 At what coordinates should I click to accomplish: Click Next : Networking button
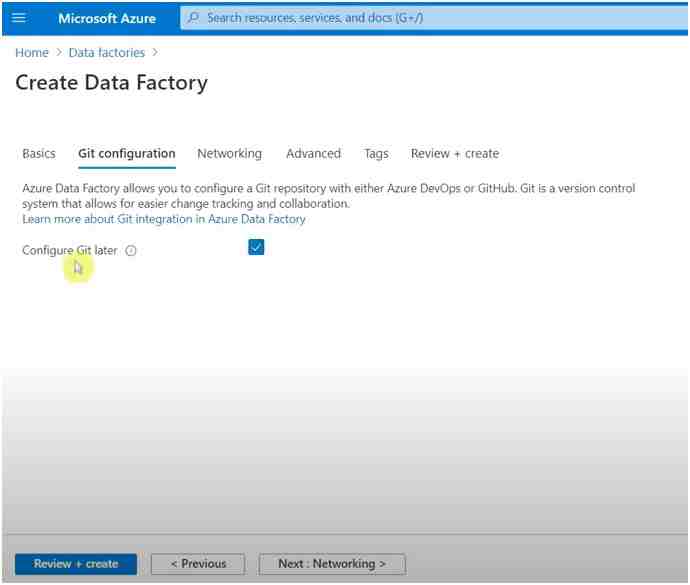[332, 564]
